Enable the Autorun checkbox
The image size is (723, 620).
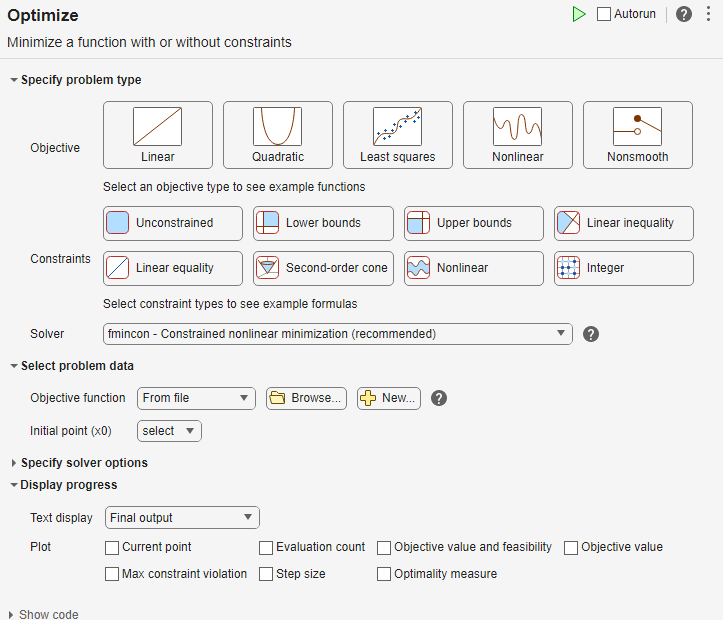click(x=604, y=14)
